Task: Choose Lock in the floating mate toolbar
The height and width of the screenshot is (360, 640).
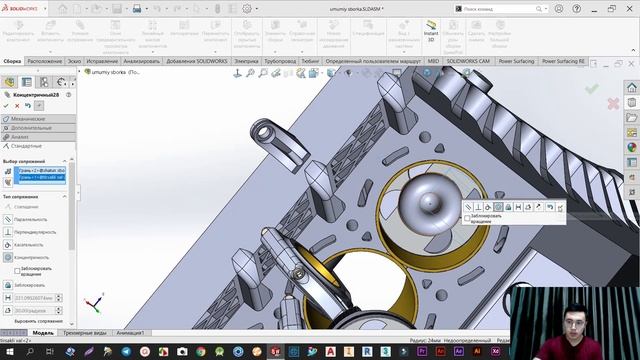Action: click(508, 207)
